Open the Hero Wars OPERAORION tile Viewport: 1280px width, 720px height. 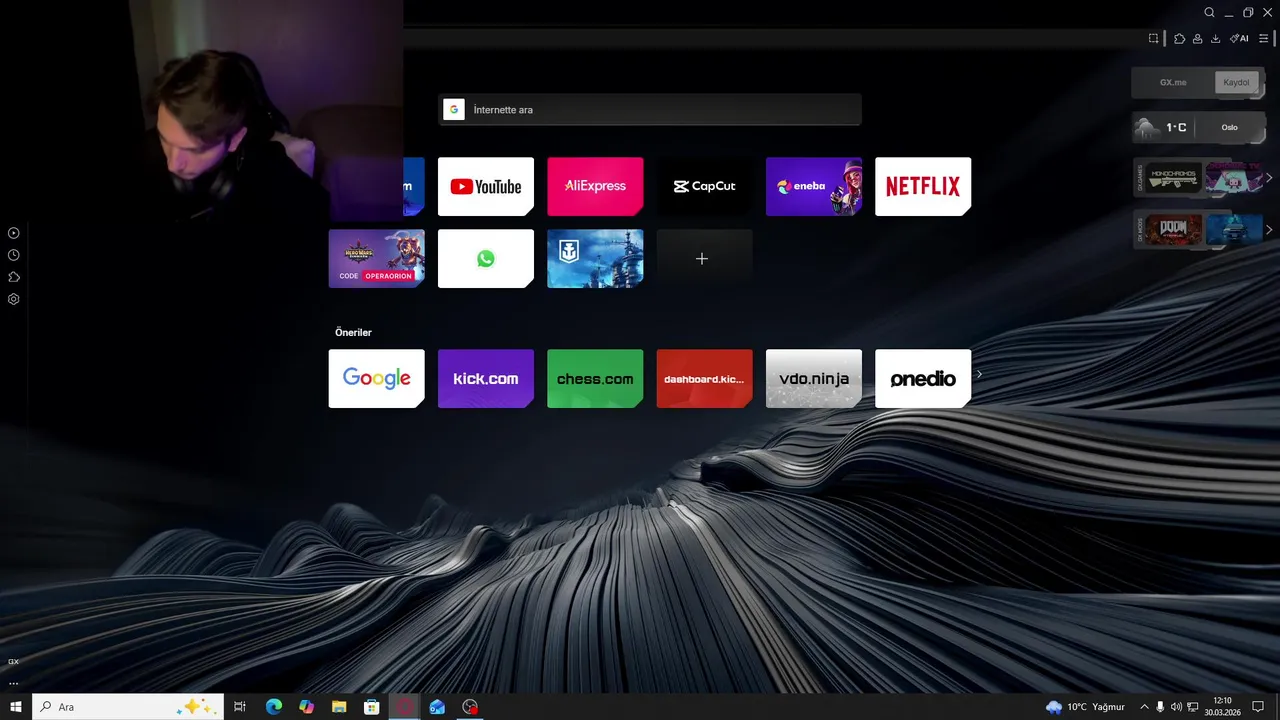(x=376, y=258)
